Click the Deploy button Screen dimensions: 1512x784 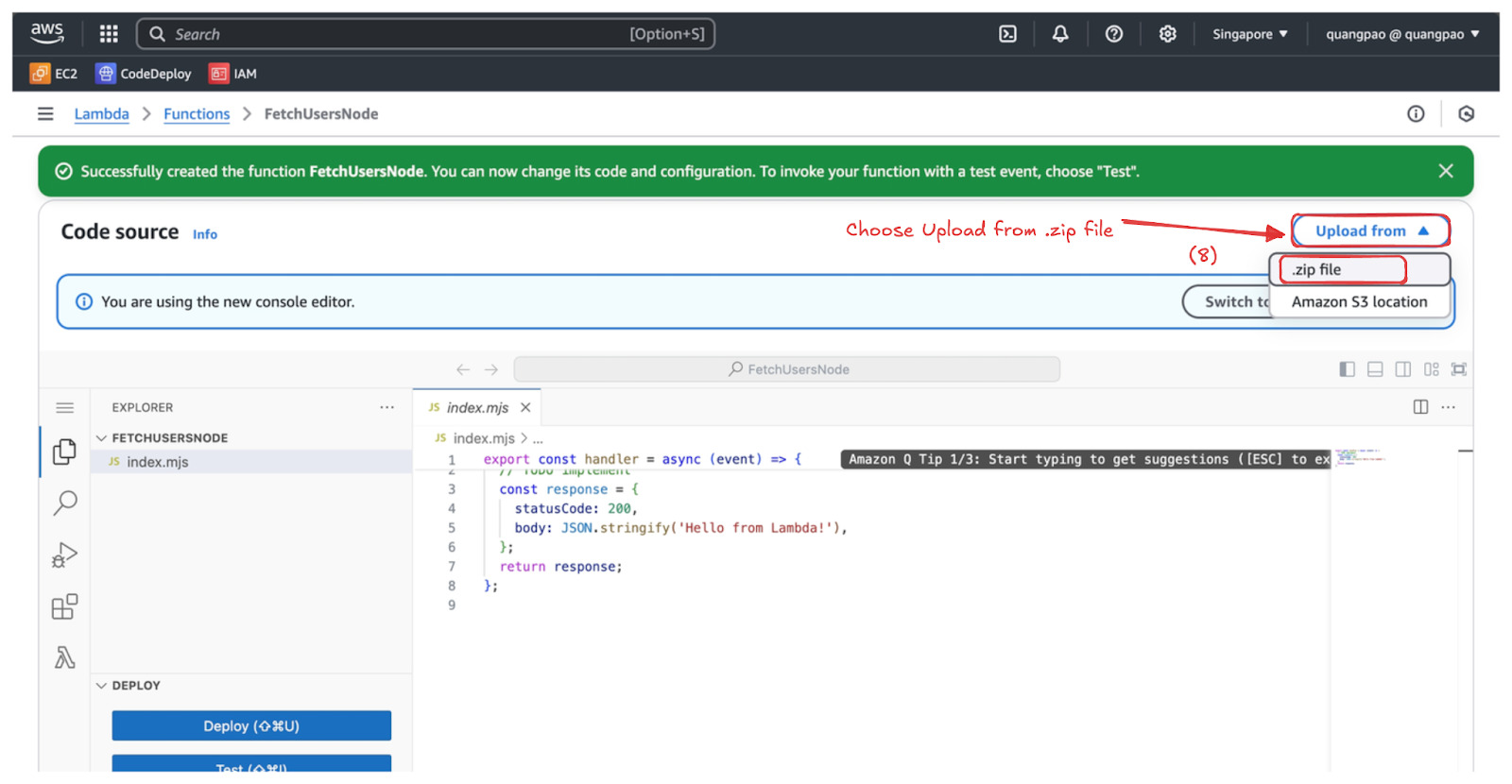pyautogui.click(x=251, y=726)
